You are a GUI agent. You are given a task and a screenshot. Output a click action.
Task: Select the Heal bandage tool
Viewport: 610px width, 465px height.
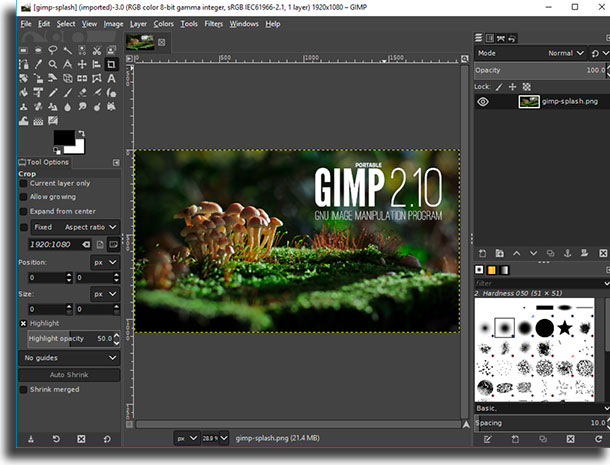click(x=38, y=107)
